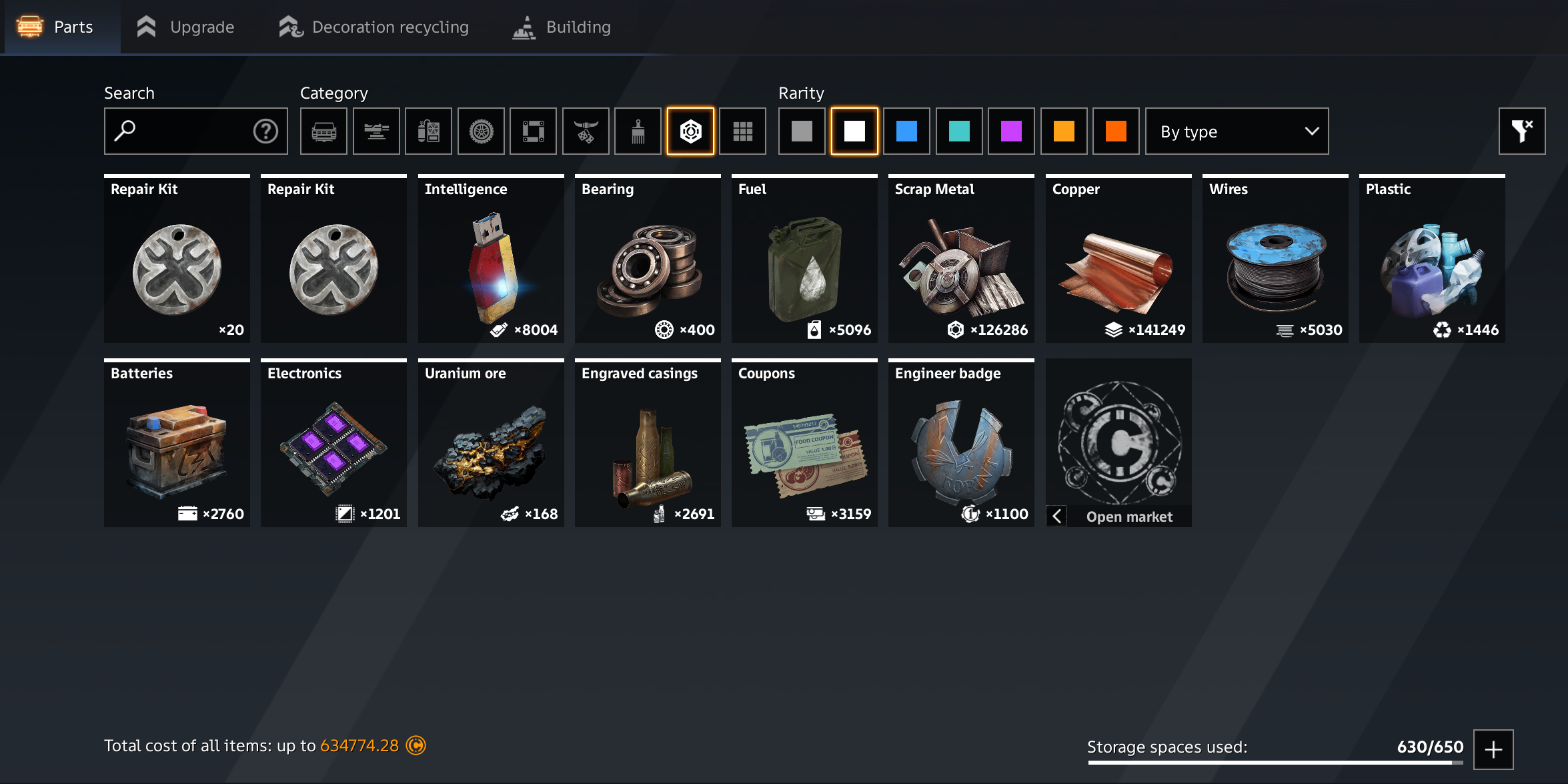Enable the purple rarity color filter
This screenshot has width=1568, height=784.
tap(1010, 131)
